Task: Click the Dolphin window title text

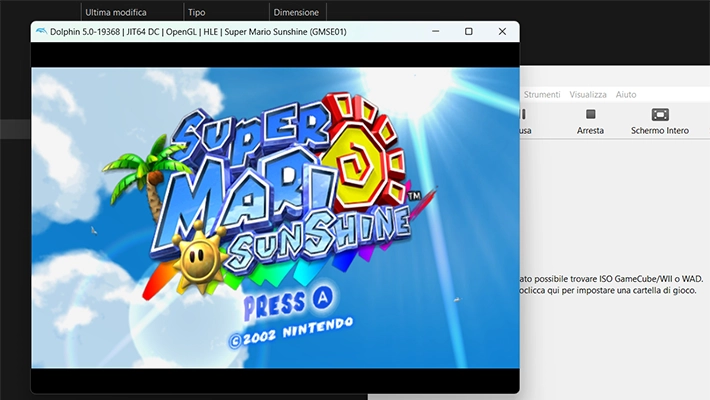Action: click(x=198, y=32)
